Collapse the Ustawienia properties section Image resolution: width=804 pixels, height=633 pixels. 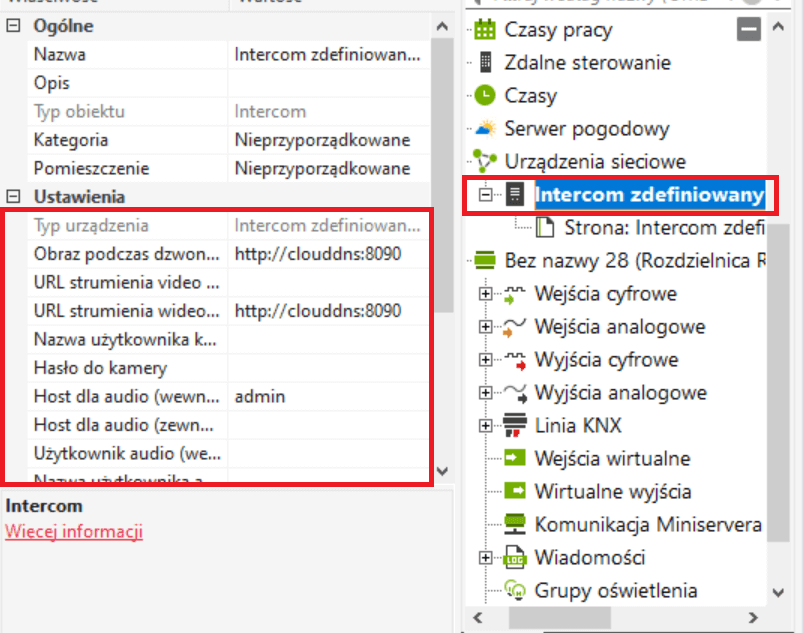click(13, 197)
